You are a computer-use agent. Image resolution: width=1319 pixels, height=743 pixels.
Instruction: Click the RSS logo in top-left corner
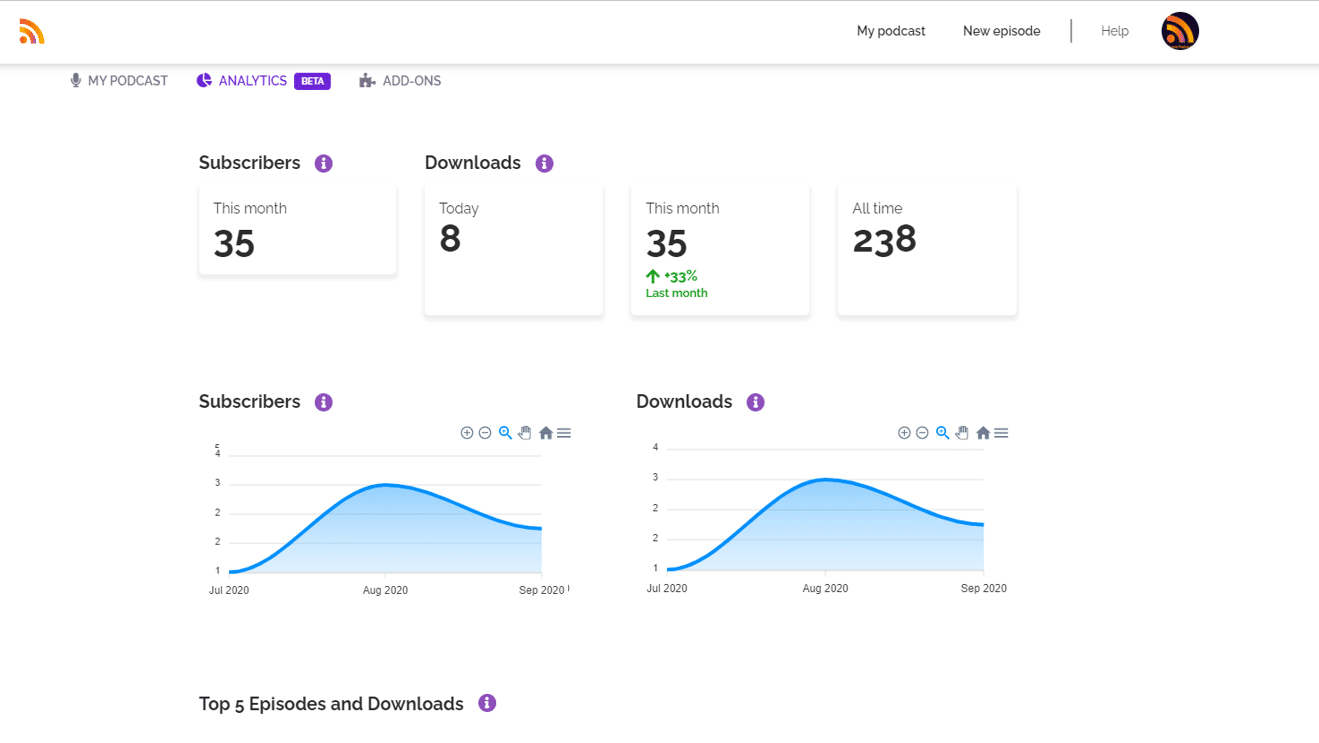[32, 32]
